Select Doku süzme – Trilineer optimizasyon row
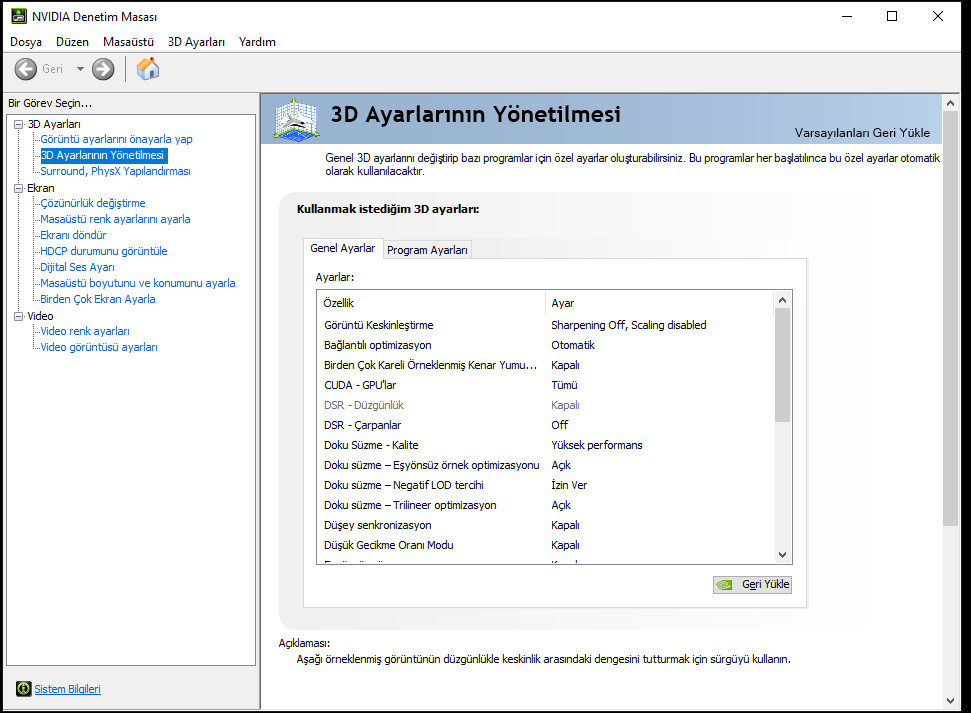 [x=545, y=505]
